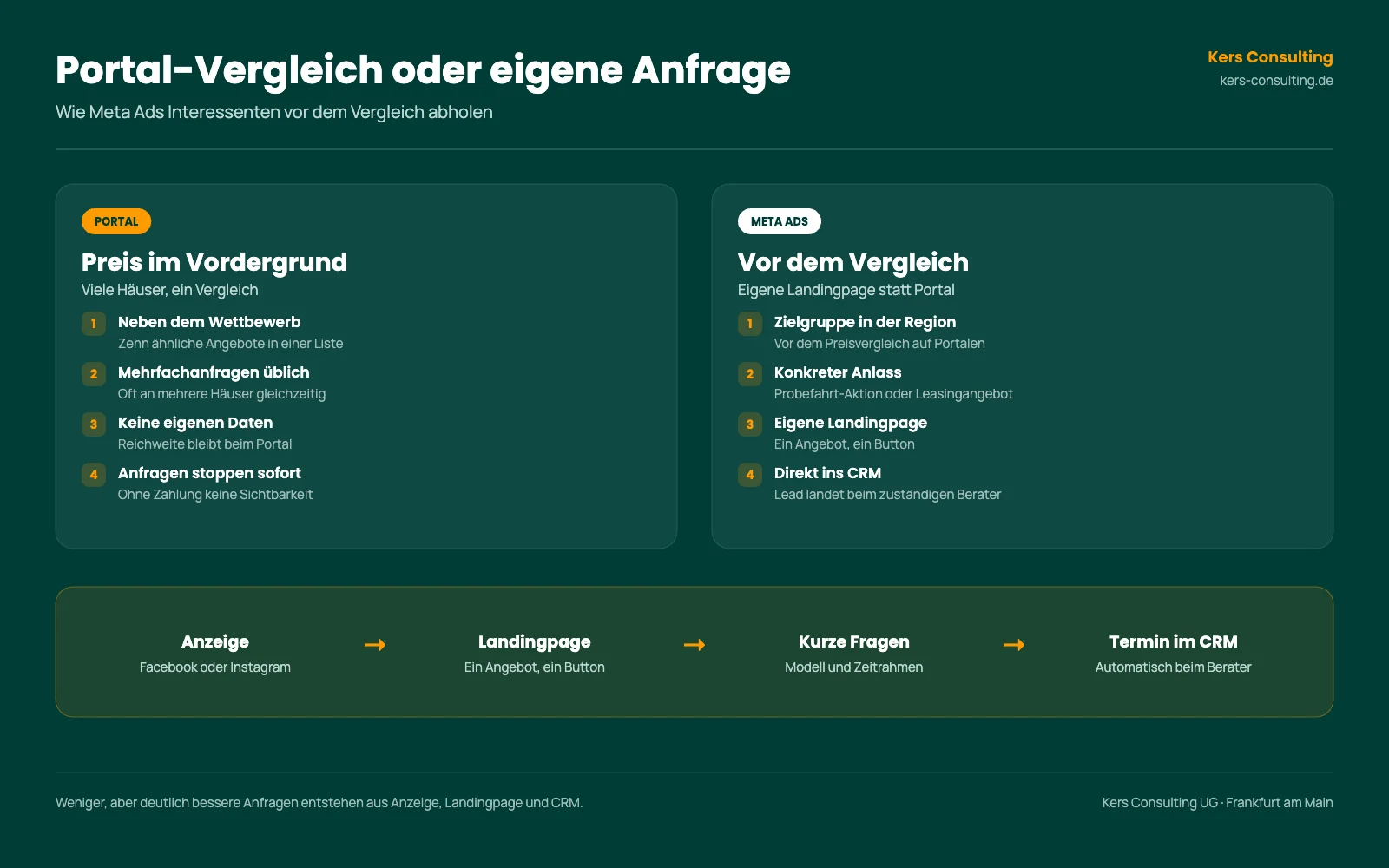Click the text Viele Häuser, ein Vergleich
The image size is (1389, 868).
tap(170, 290)
